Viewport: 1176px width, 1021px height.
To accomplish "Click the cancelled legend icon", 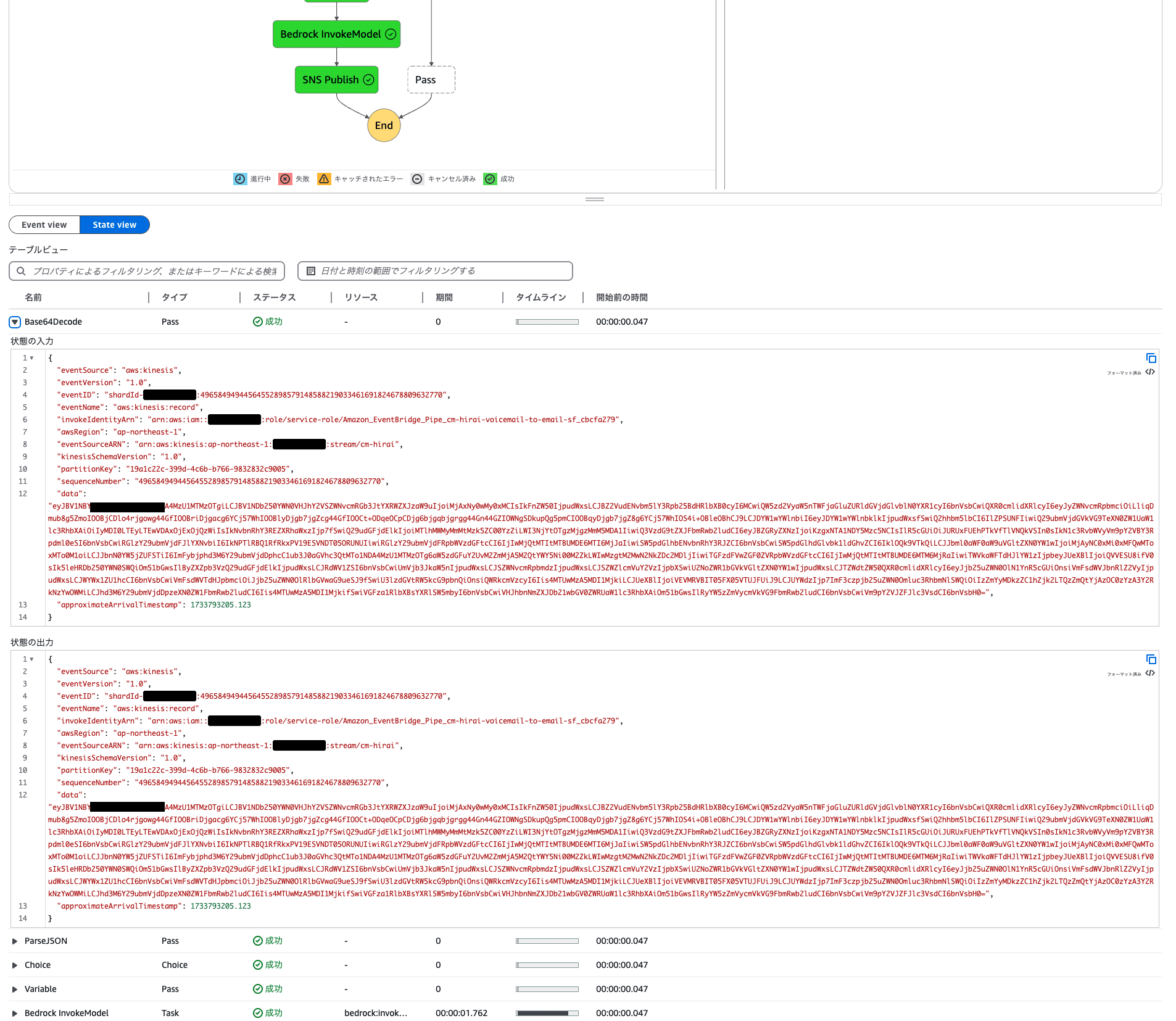I will (x=418, y=179).
